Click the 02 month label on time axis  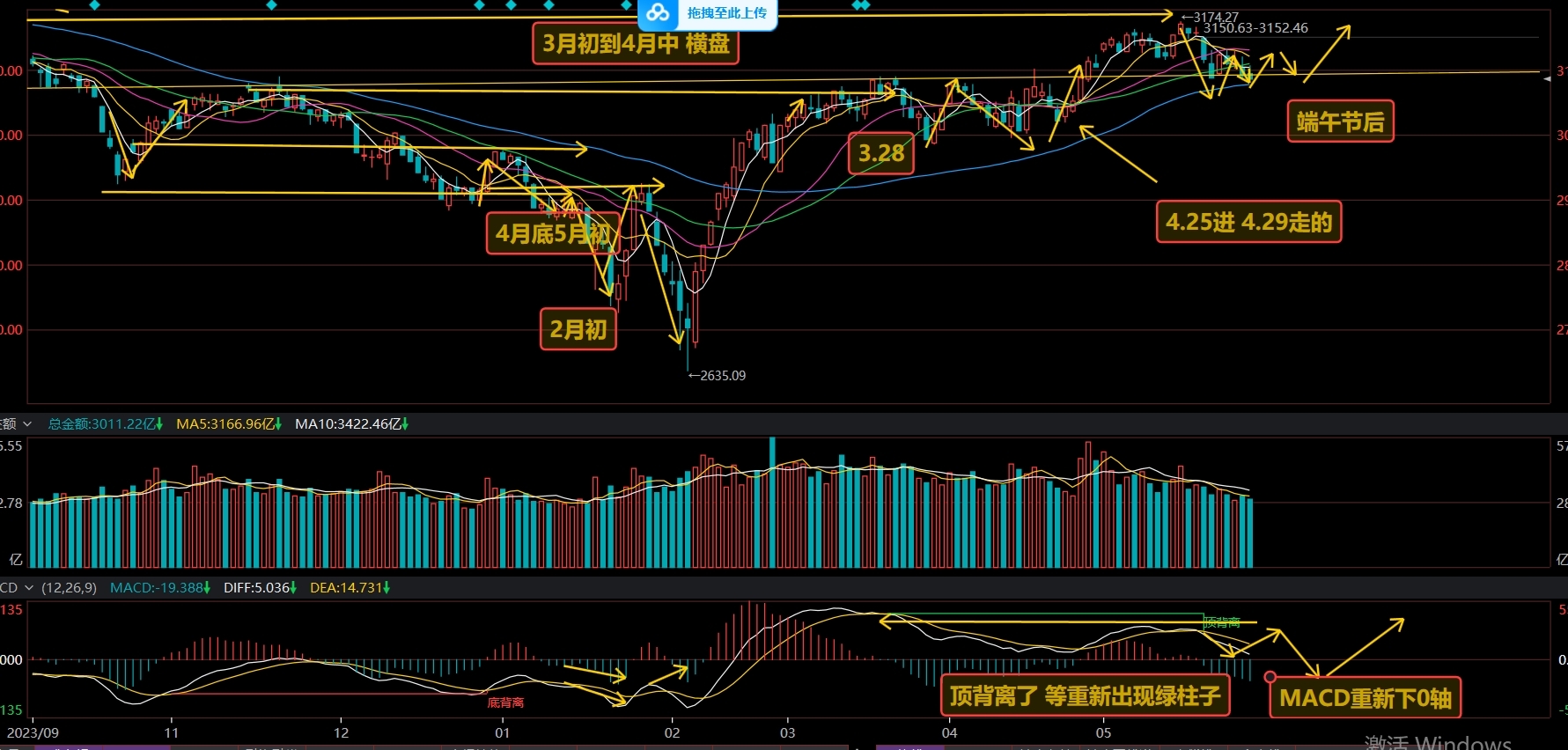(672, 732)
